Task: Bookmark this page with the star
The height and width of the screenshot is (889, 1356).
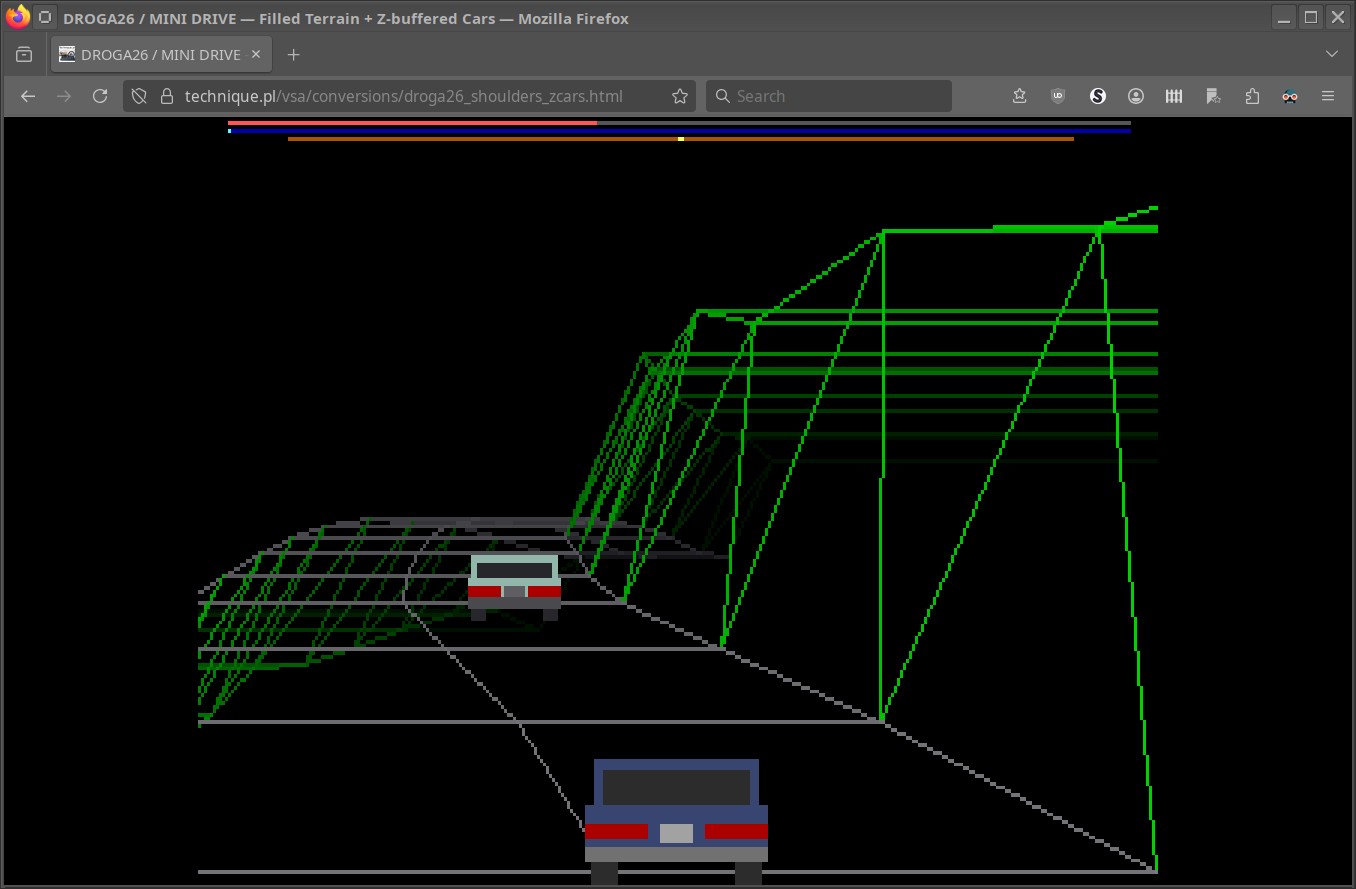Action: point(680,96)
